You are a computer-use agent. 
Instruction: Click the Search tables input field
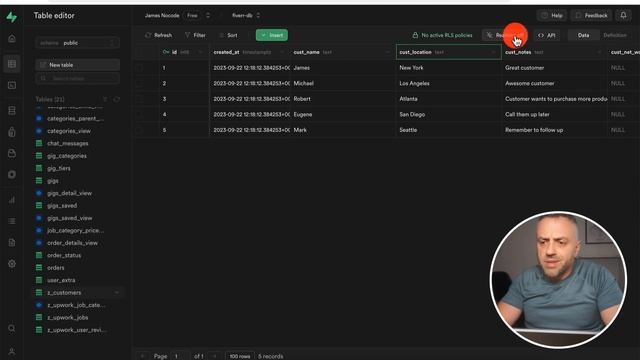(78, 78)
